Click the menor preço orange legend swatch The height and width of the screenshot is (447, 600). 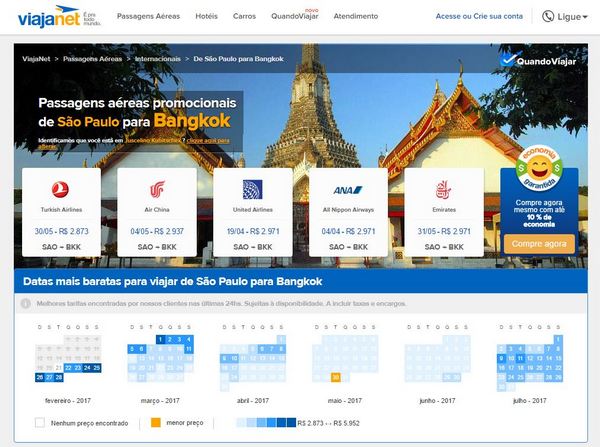[x=156, y=423]
